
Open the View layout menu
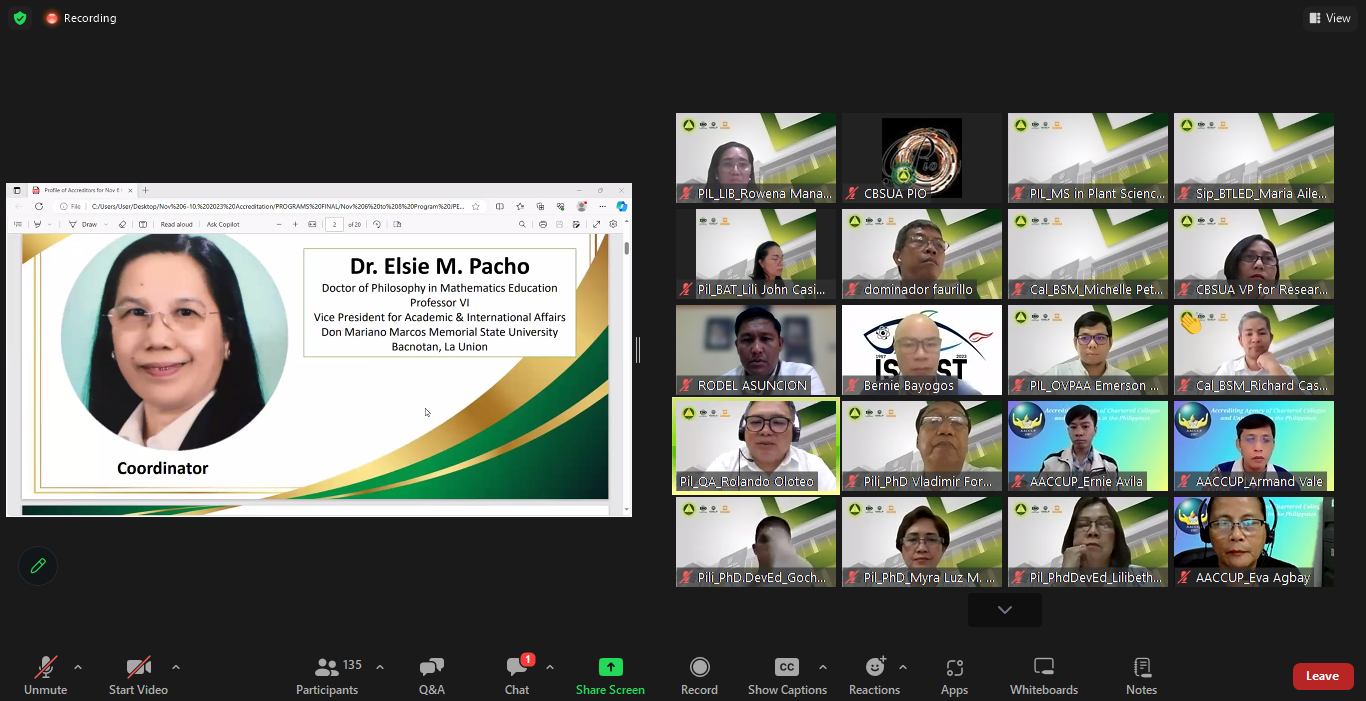point(1329,18)
